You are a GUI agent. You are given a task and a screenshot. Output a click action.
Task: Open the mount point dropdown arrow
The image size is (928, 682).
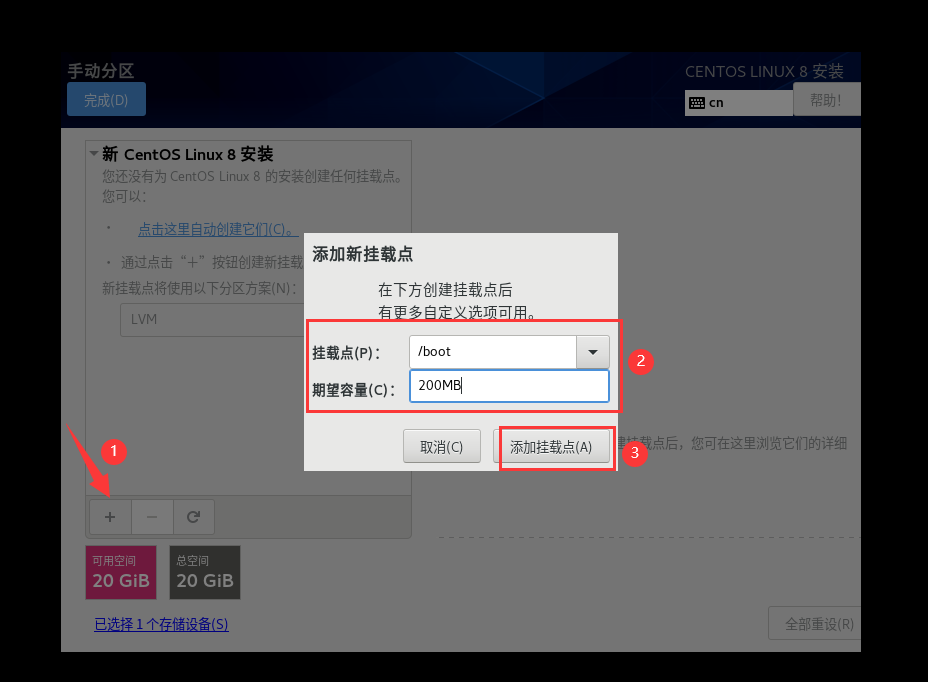[592, 352]
